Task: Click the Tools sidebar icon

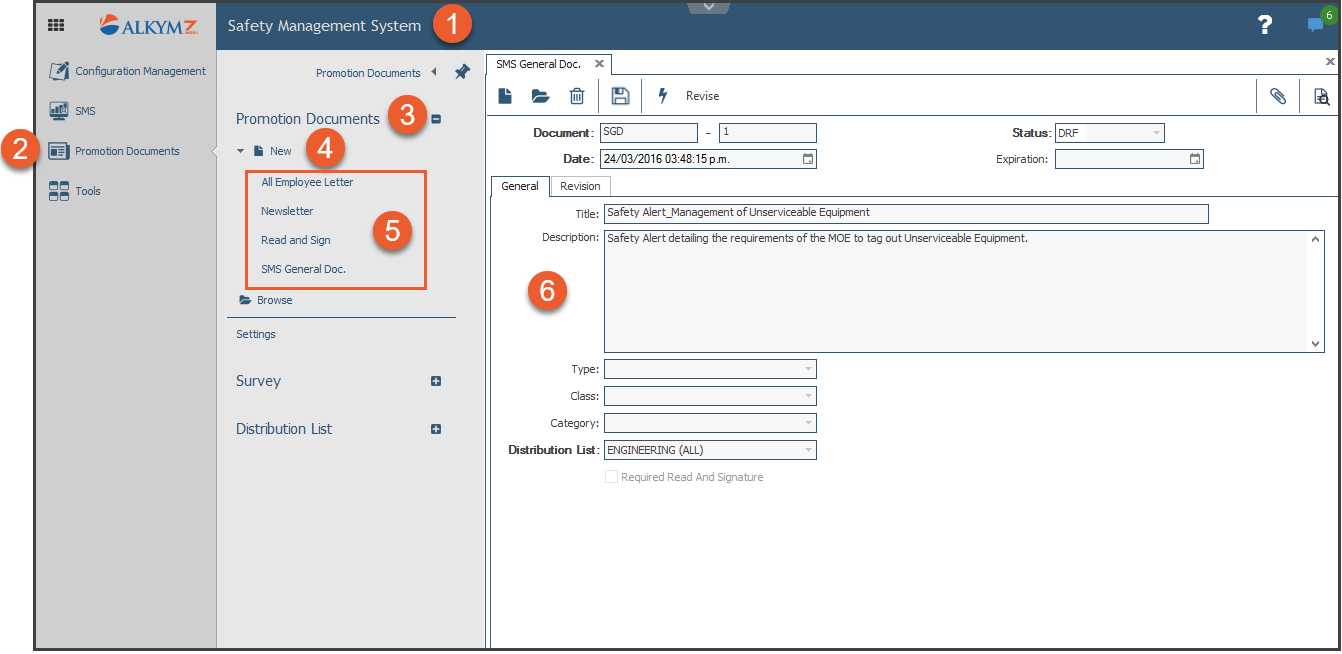Action: coord(59,191)
